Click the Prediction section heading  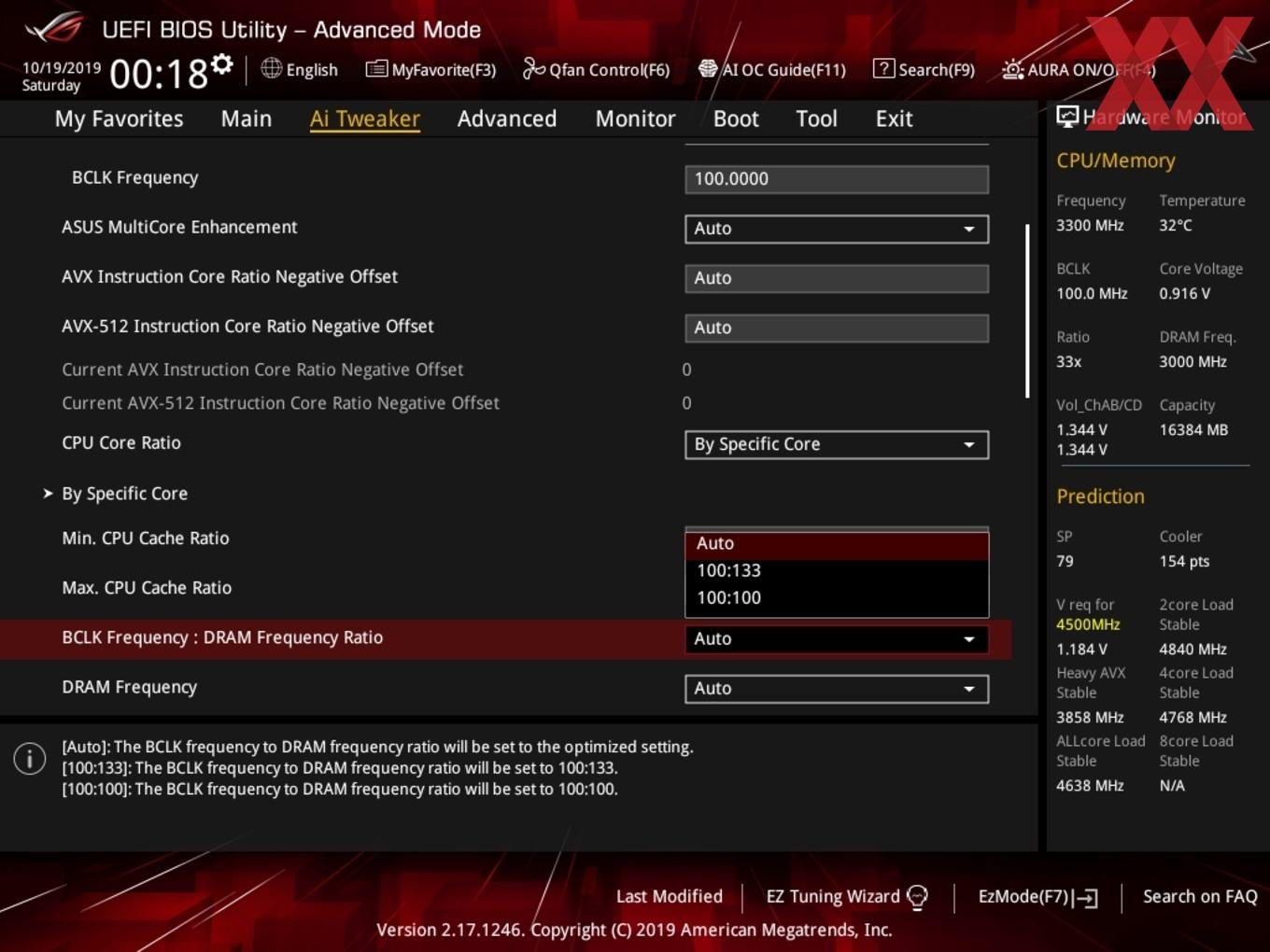pyautogui.click(x=1100, y=497)
